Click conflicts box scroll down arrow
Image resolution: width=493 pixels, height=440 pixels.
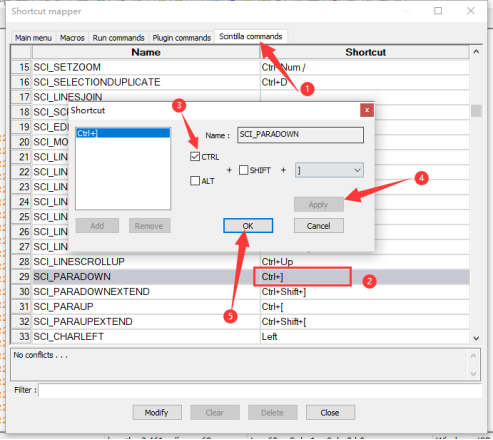(x=473, y=374)
